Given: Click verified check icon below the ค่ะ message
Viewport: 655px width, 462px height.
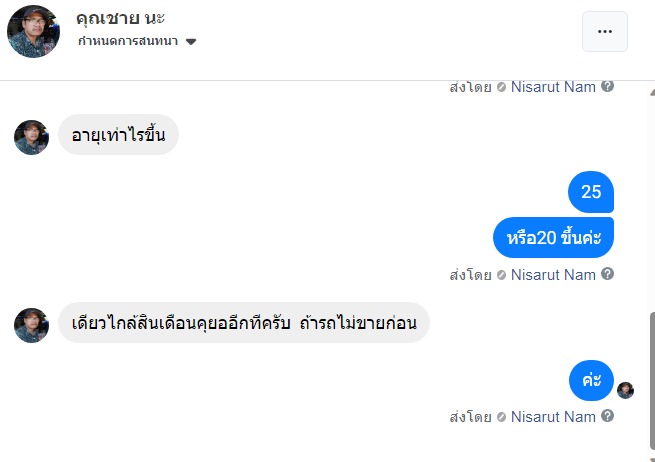Looking at the screenshot, I should point(501,417).
